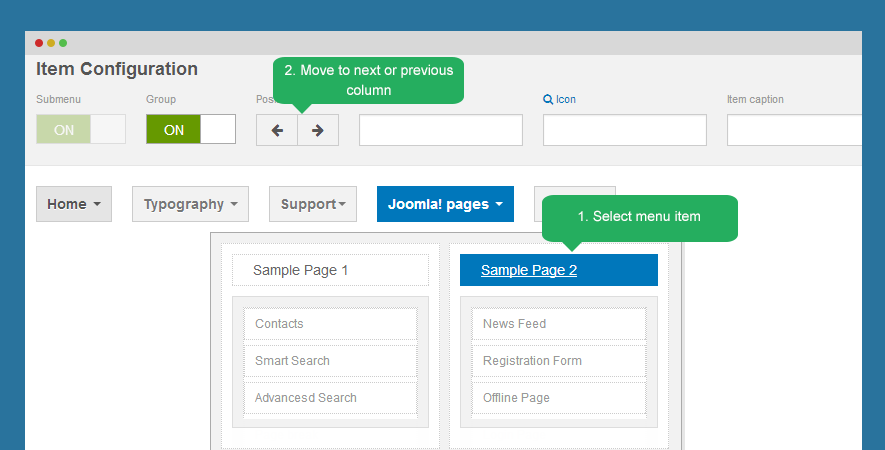Click the magnifier icon beside Icon label

pyautogui.click(x=548, y=100)
